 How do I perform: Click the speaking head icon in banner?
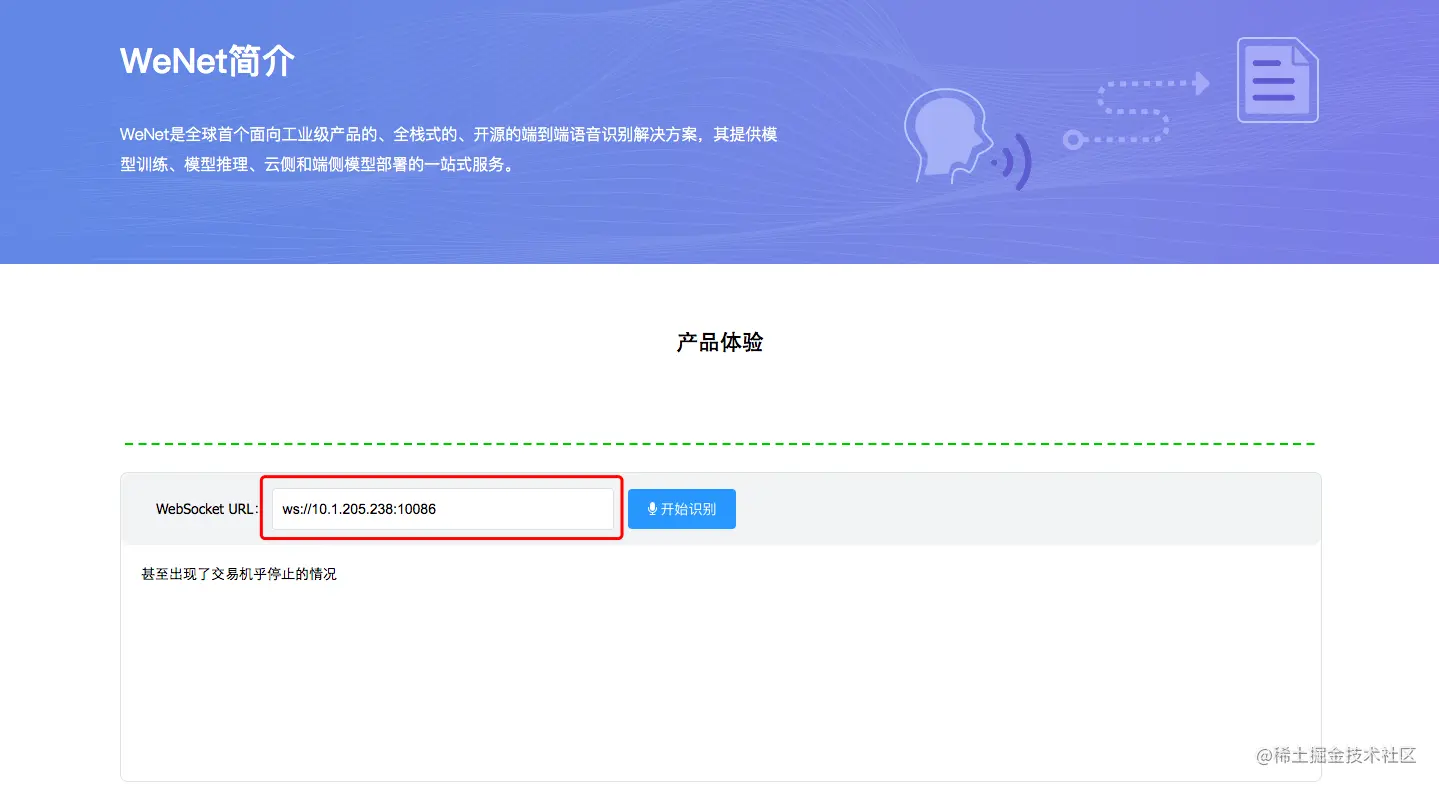click(947, 137)
